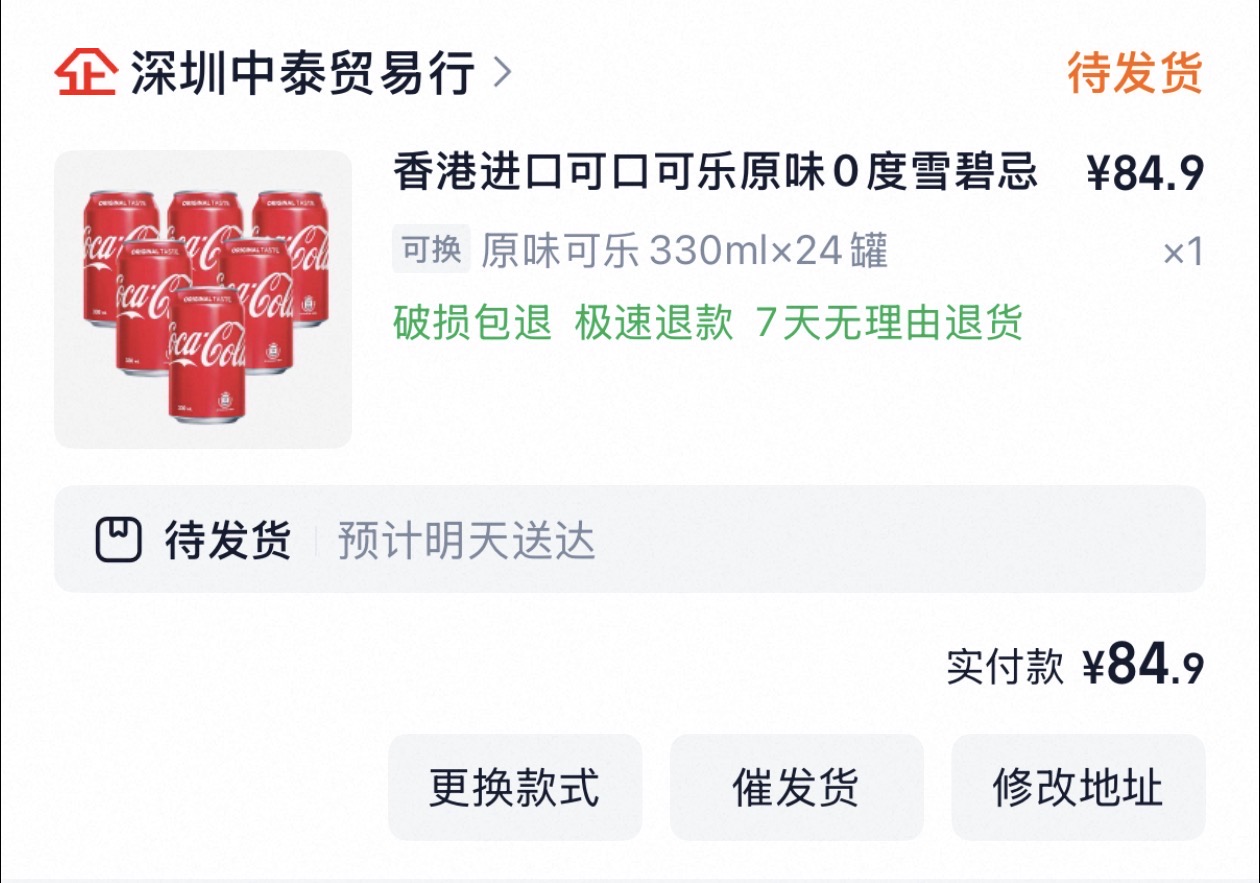Open the 香港进口可口可乐 product title
The image size is (1260, 883).
click(715, 173)
